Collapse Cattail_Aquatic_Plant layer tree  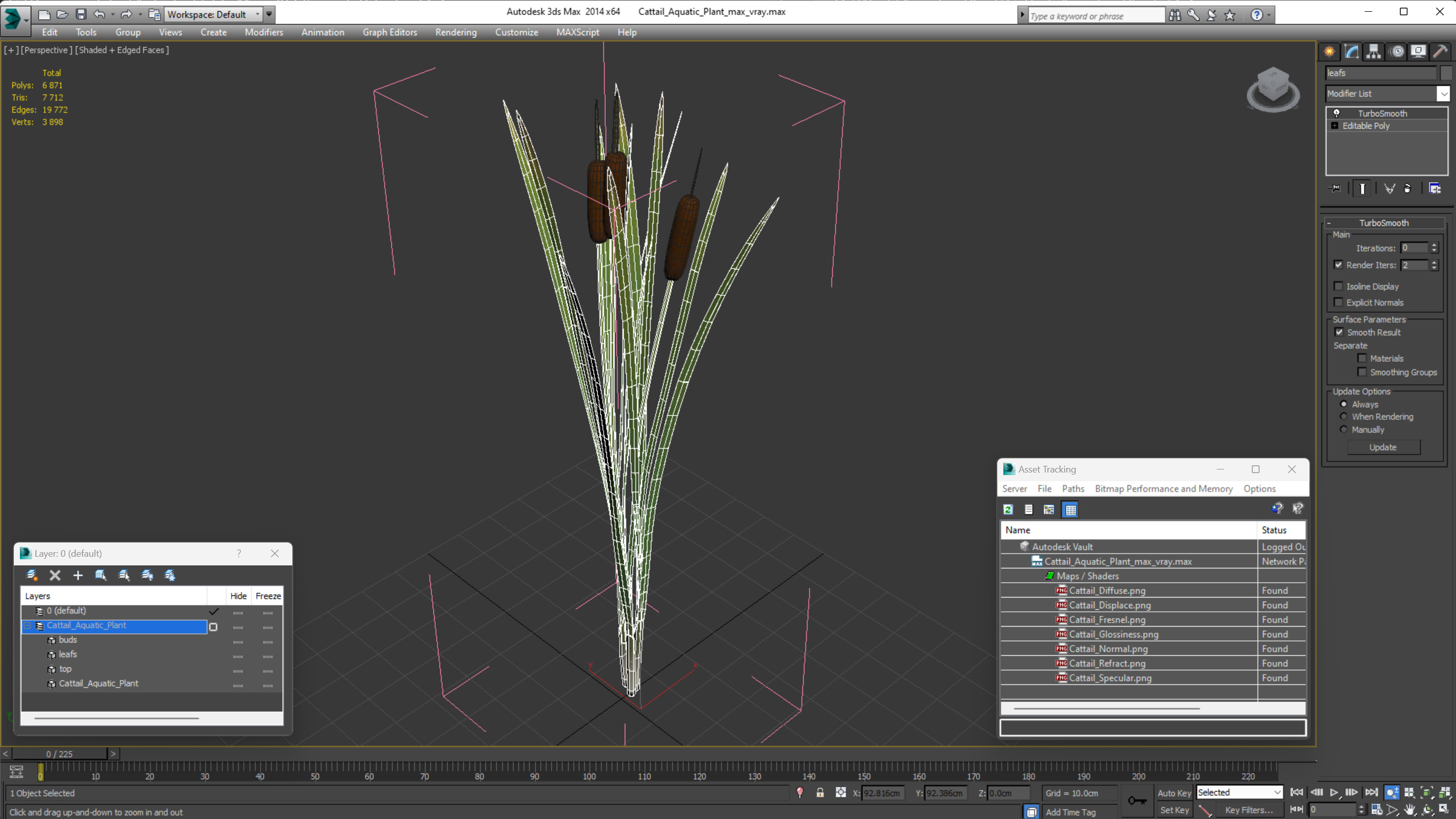click(27, 625)
